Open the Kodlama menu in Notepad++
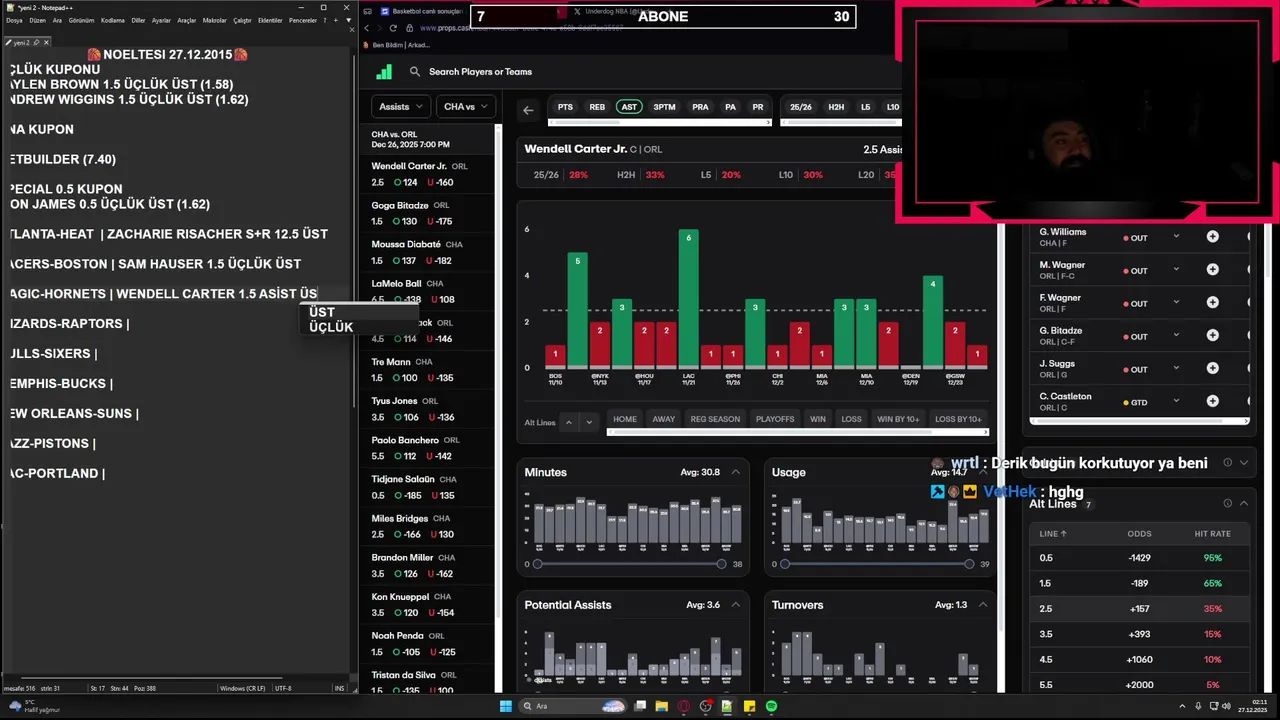This screenshot has width=1280, height=720. point(113,20)
